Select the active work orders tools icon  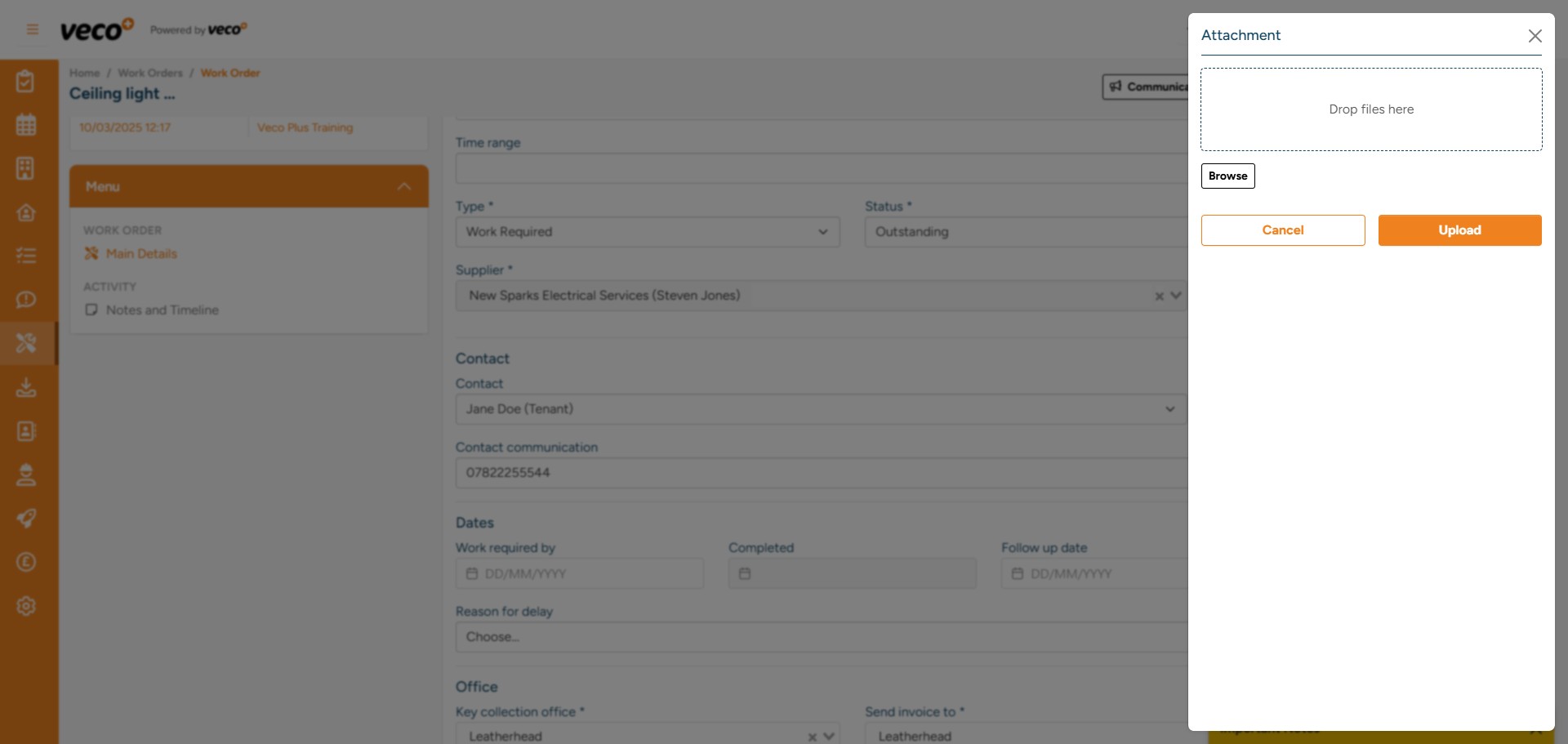(27, 343)
